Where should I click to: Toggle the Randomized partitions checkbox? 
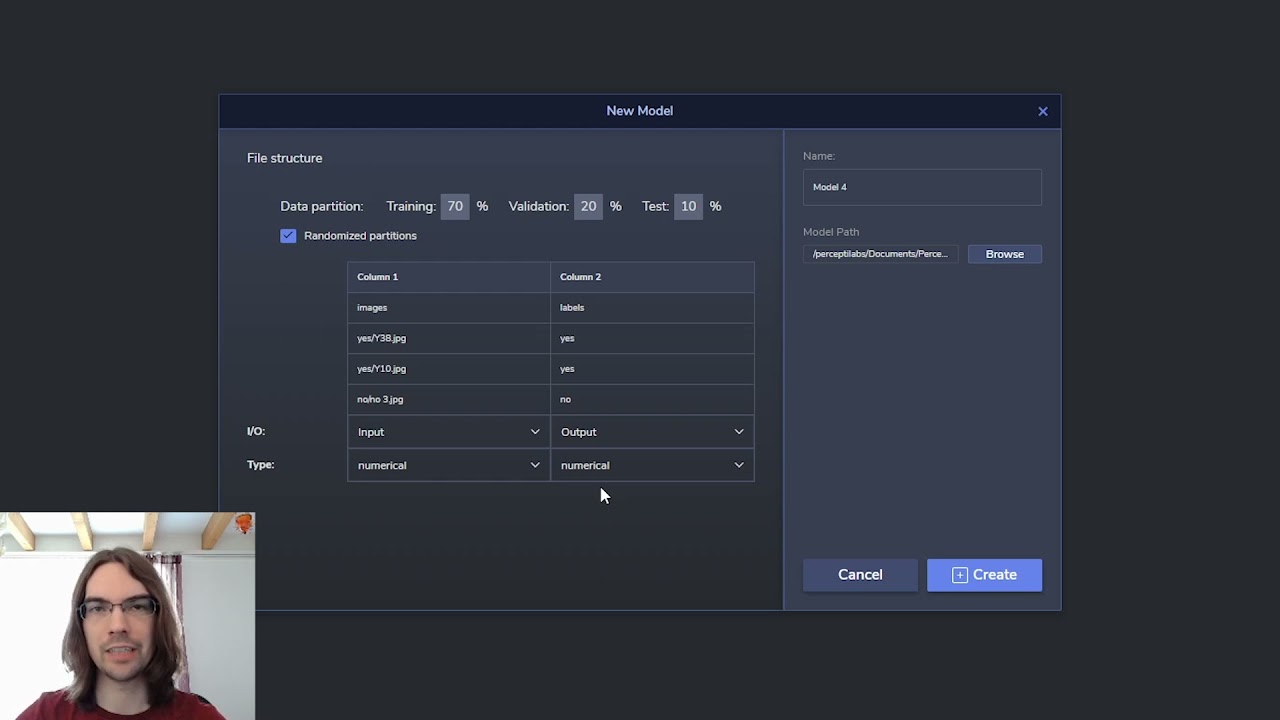tap(288, 236)
